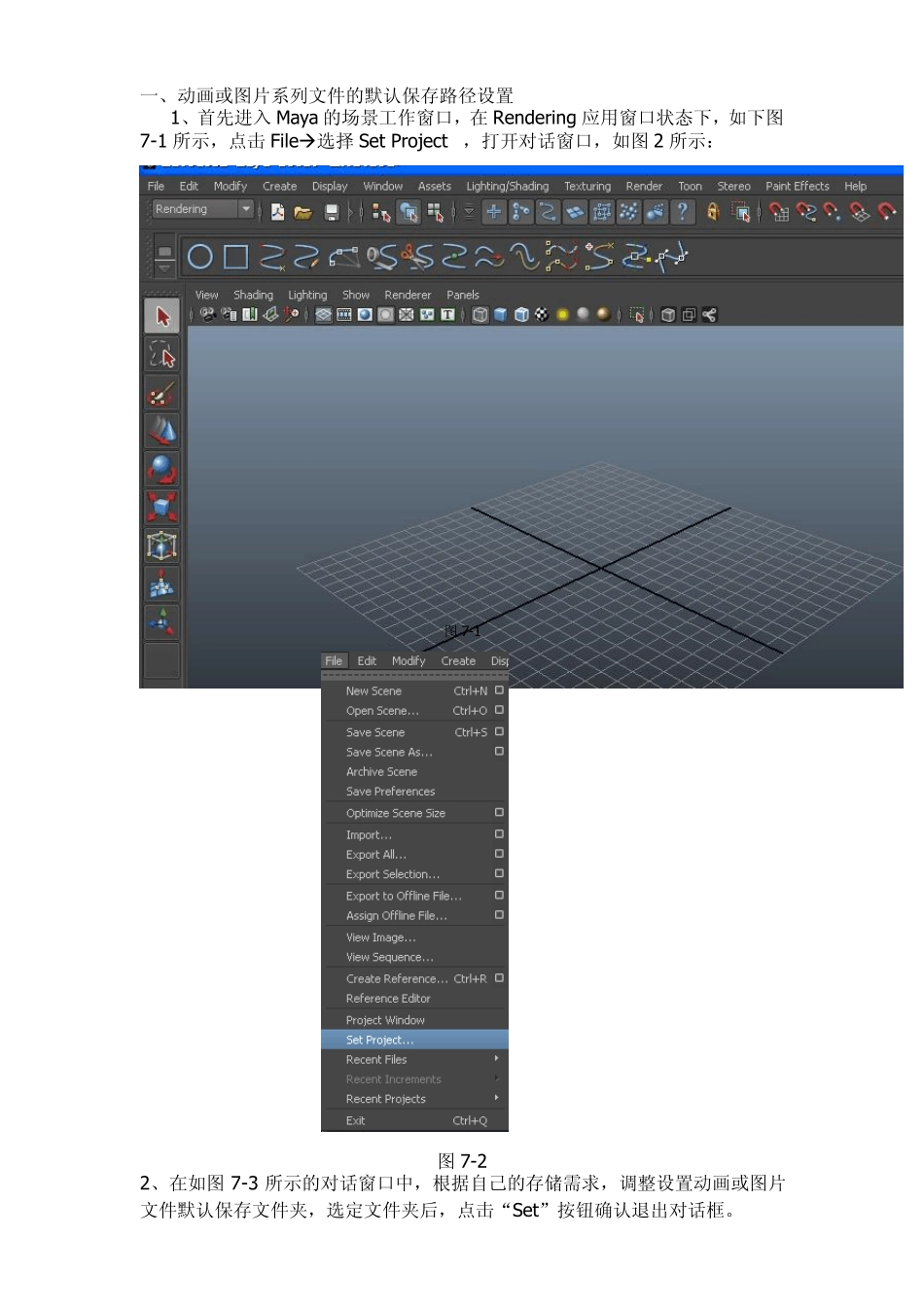
Task: Click the New Scene icon in status line
Action: [277, 212]
